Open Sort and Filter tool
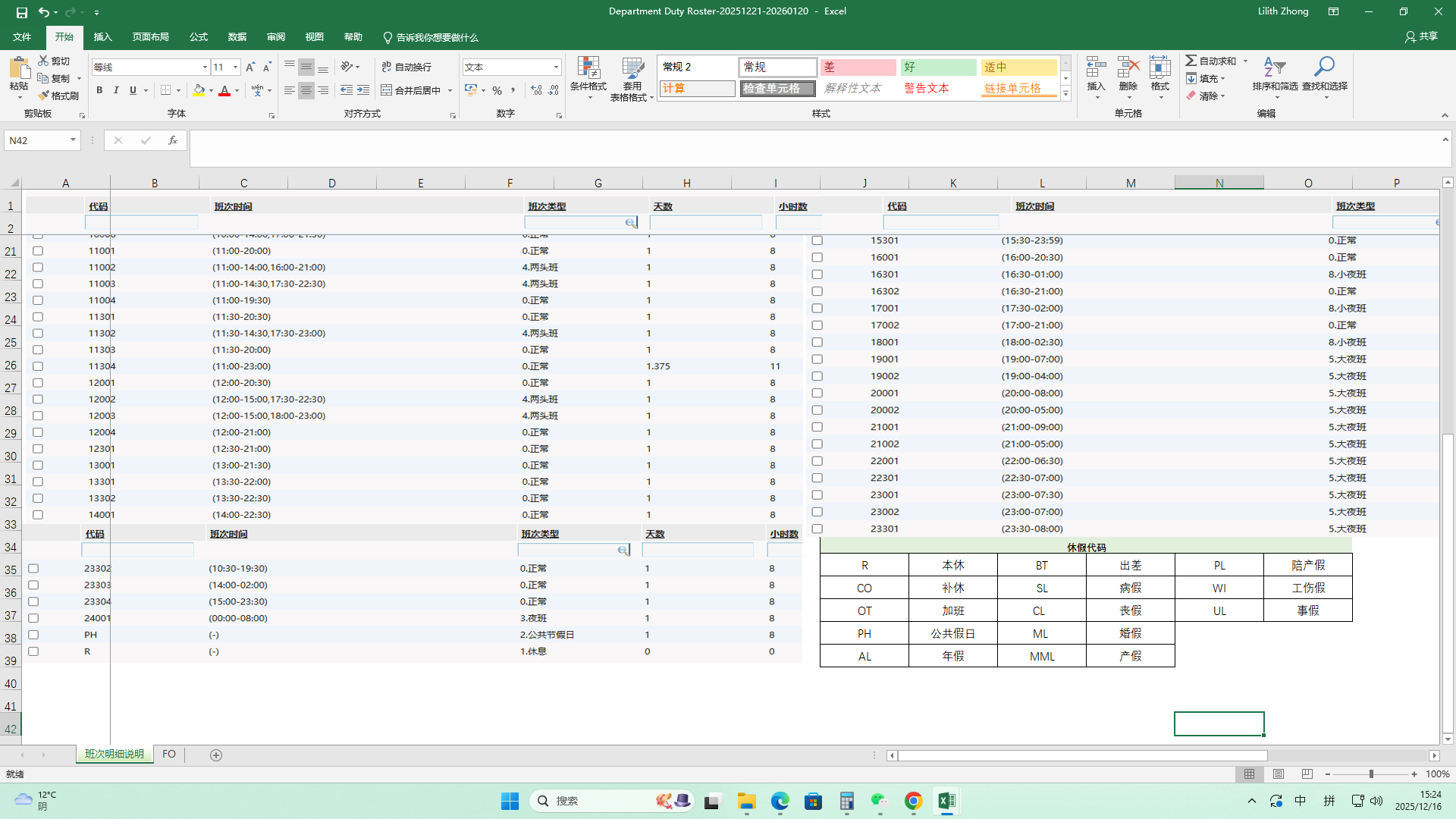1456x819 pixels. pos(1275,69)
